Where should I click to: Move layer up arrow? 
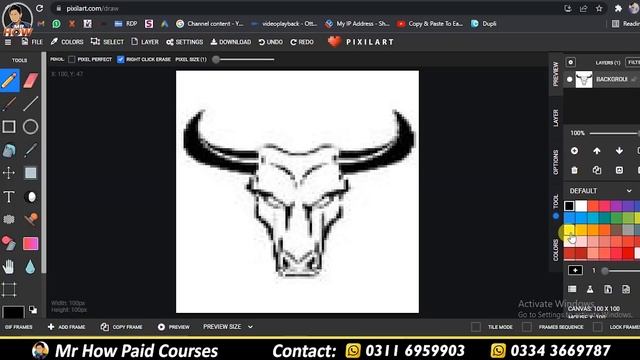[x=597, y=151]
